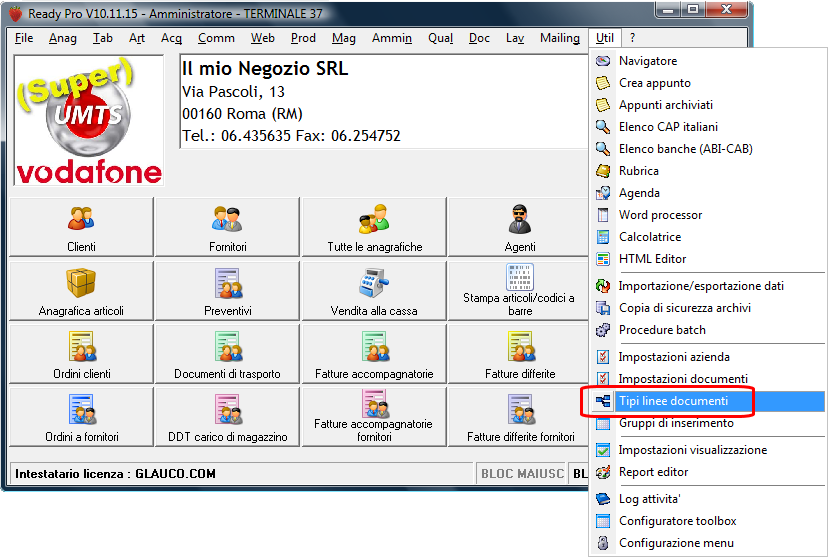Open the Doc menu
Screen dimensions: 828x557
479,38
